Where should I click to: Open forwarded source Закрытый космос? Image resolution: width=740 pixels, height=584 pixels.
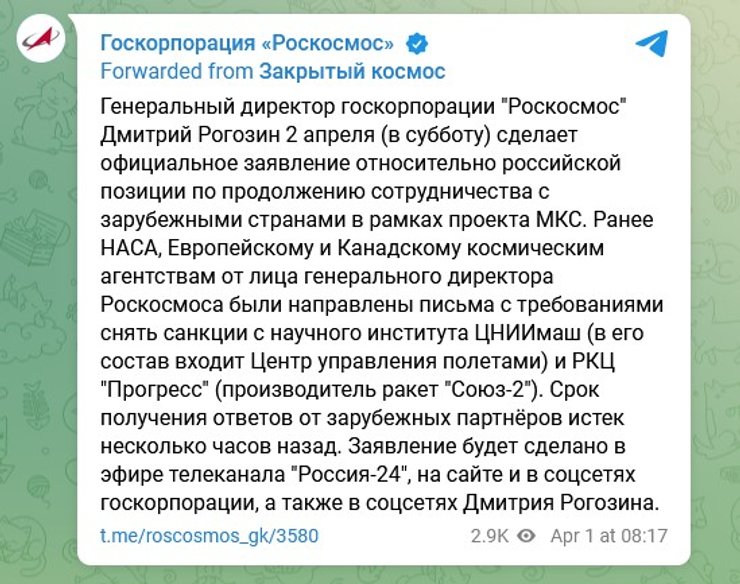coord(351,72)
